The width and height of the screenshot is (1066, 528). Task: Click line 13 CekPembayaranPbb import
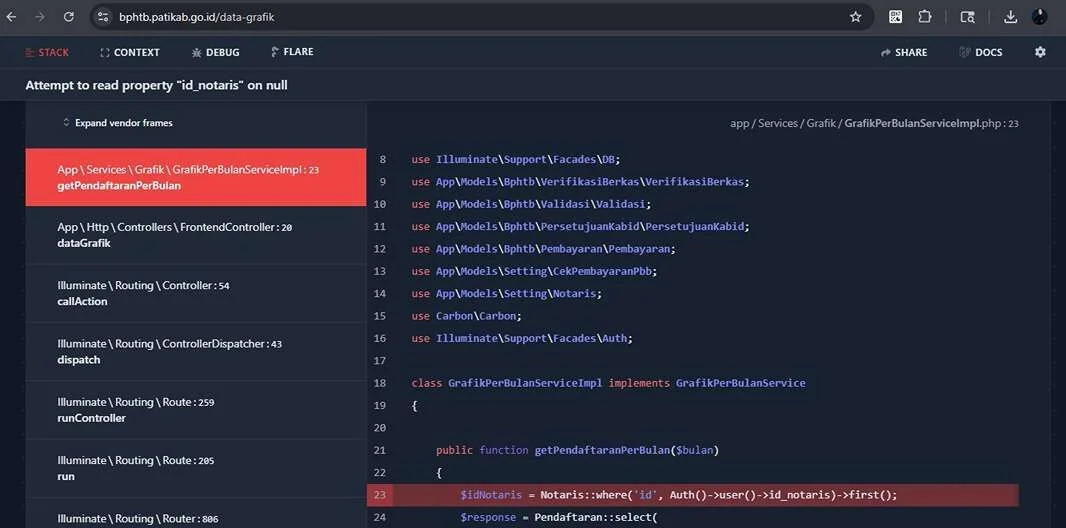534,271
